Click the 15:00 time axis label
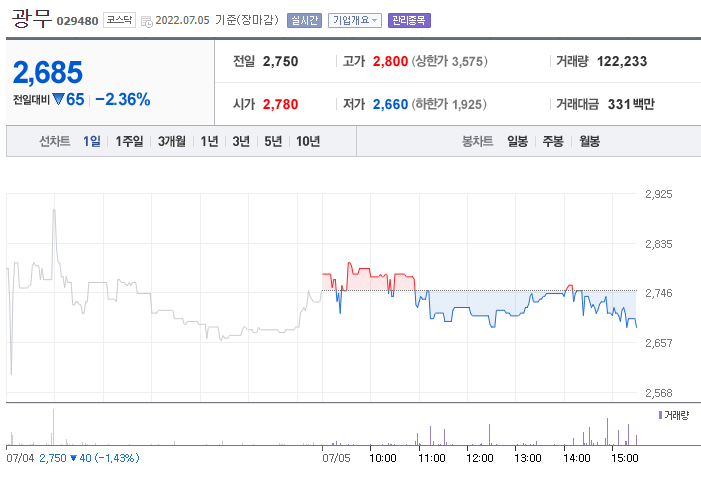701x481 pixels. tap(625, 458)
